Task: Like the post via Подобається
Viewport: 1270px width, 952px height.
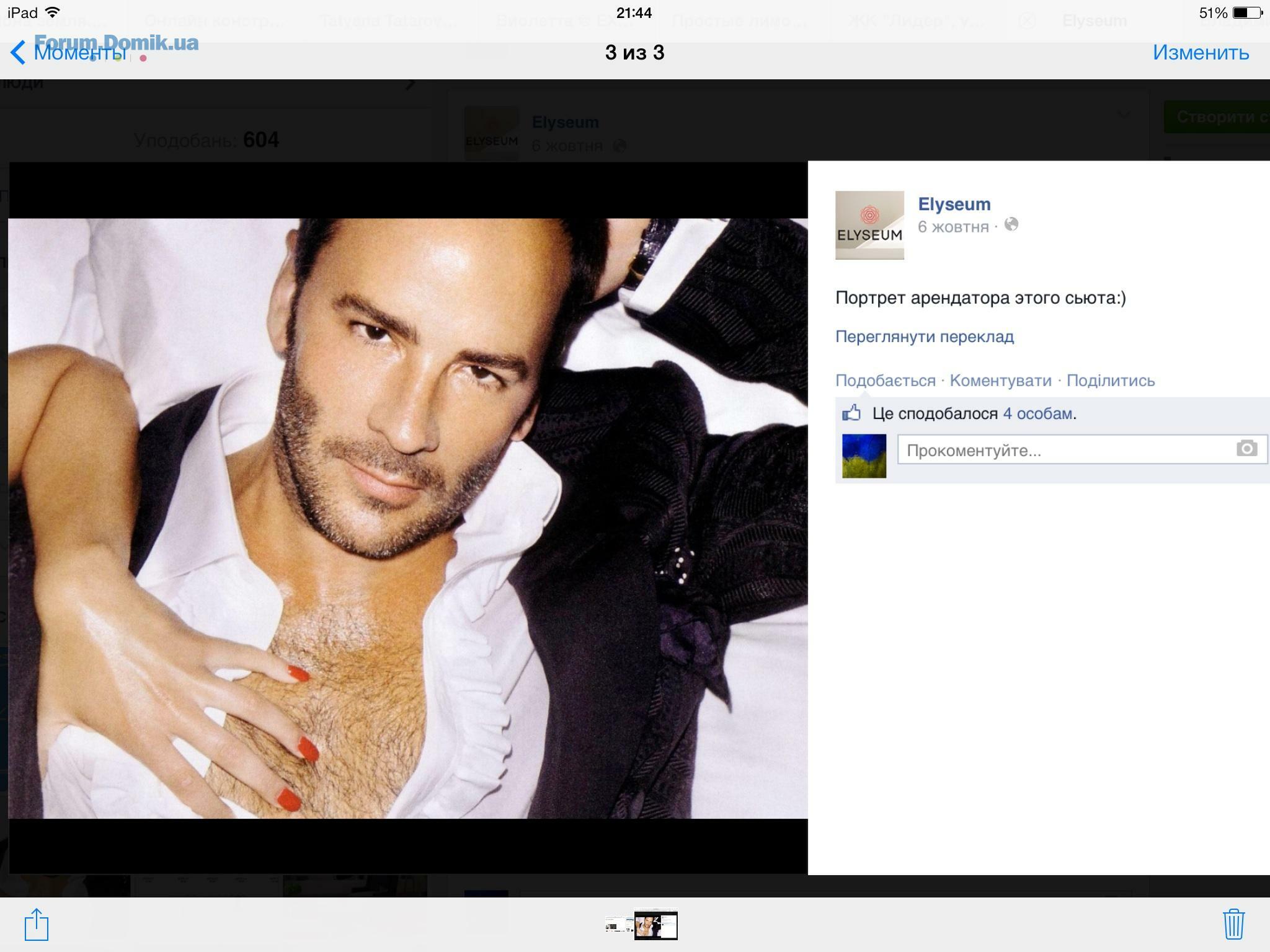Action: 885,381
